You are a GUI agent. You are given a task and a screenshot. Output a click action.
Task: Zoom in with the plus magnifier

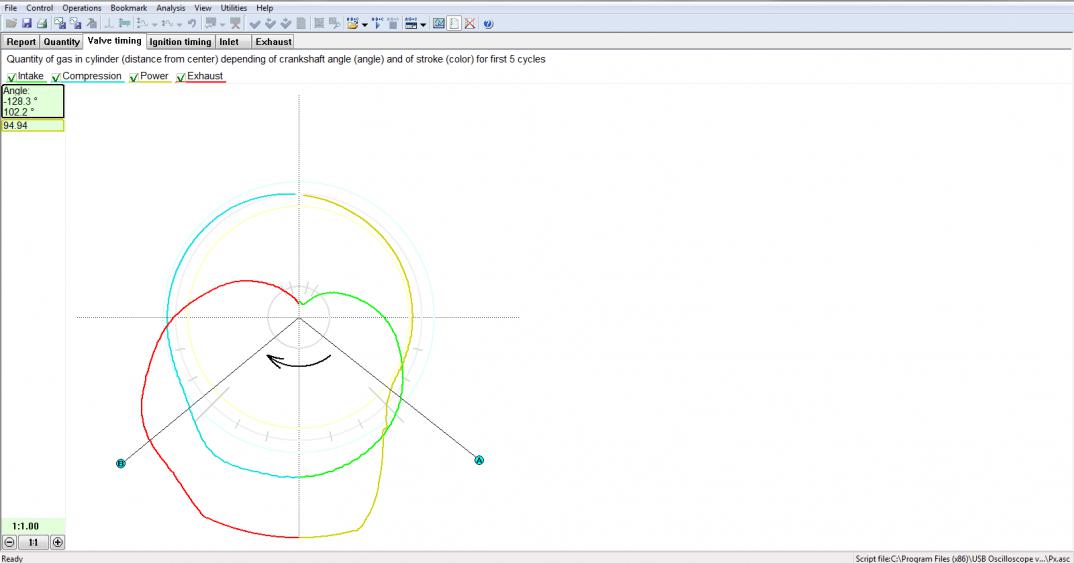tap(57, 542)
